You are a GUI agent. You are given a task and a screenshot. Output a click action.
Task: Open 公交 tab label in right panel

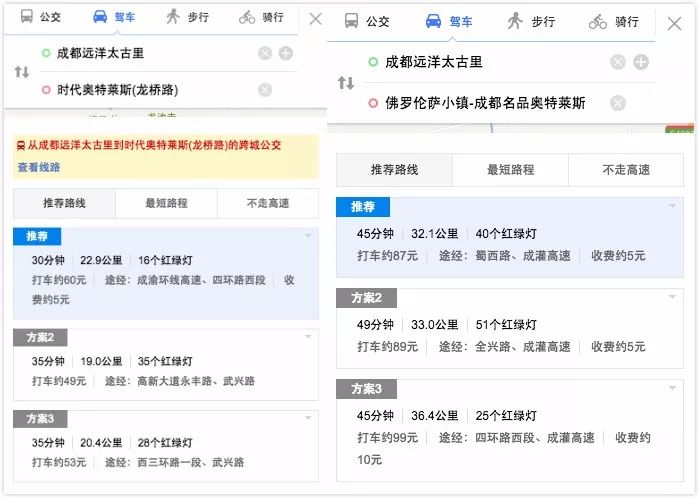point(378,21)
